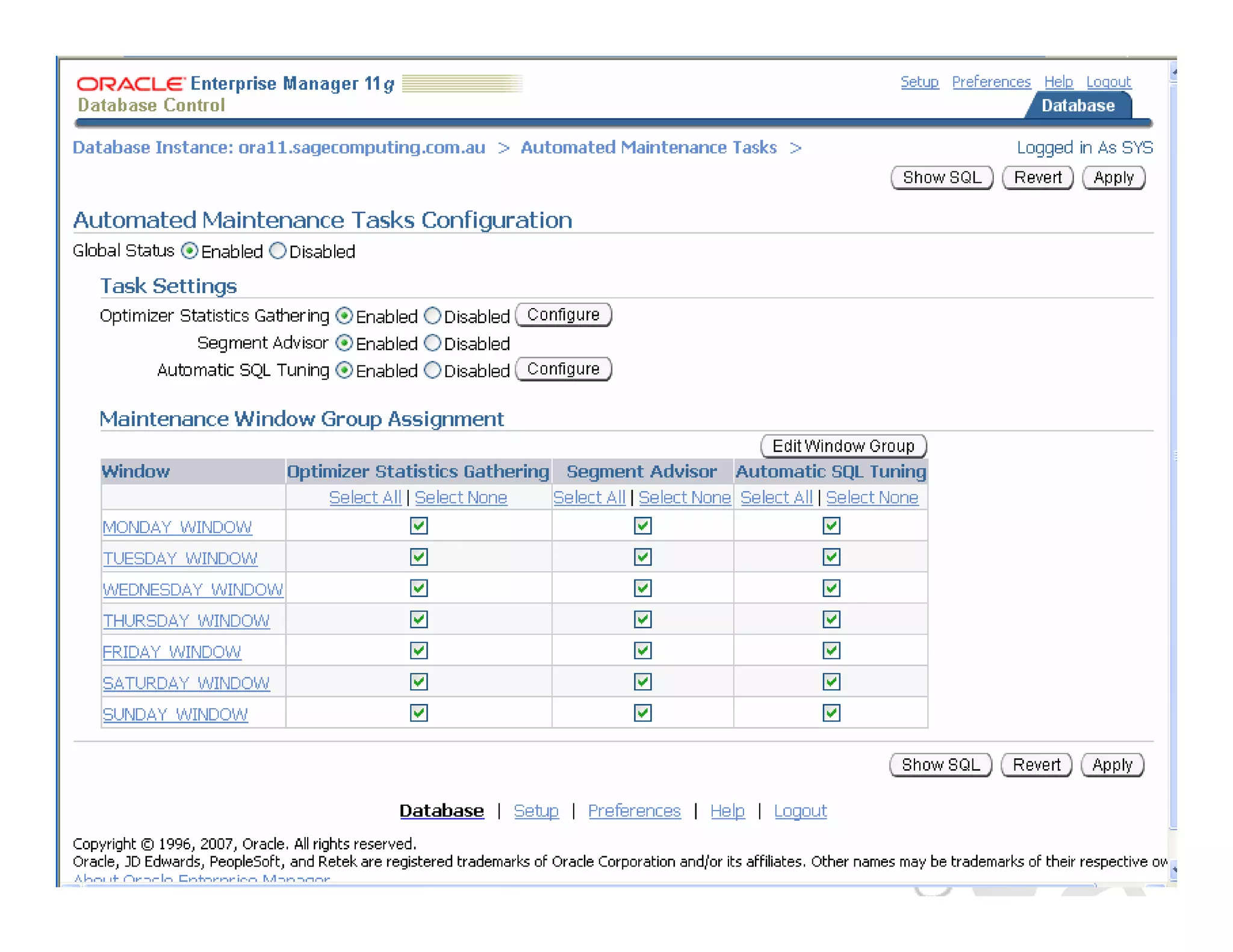Open Preferences in the top header
This screenshot has height=952, width=1233.
[991, 82]
